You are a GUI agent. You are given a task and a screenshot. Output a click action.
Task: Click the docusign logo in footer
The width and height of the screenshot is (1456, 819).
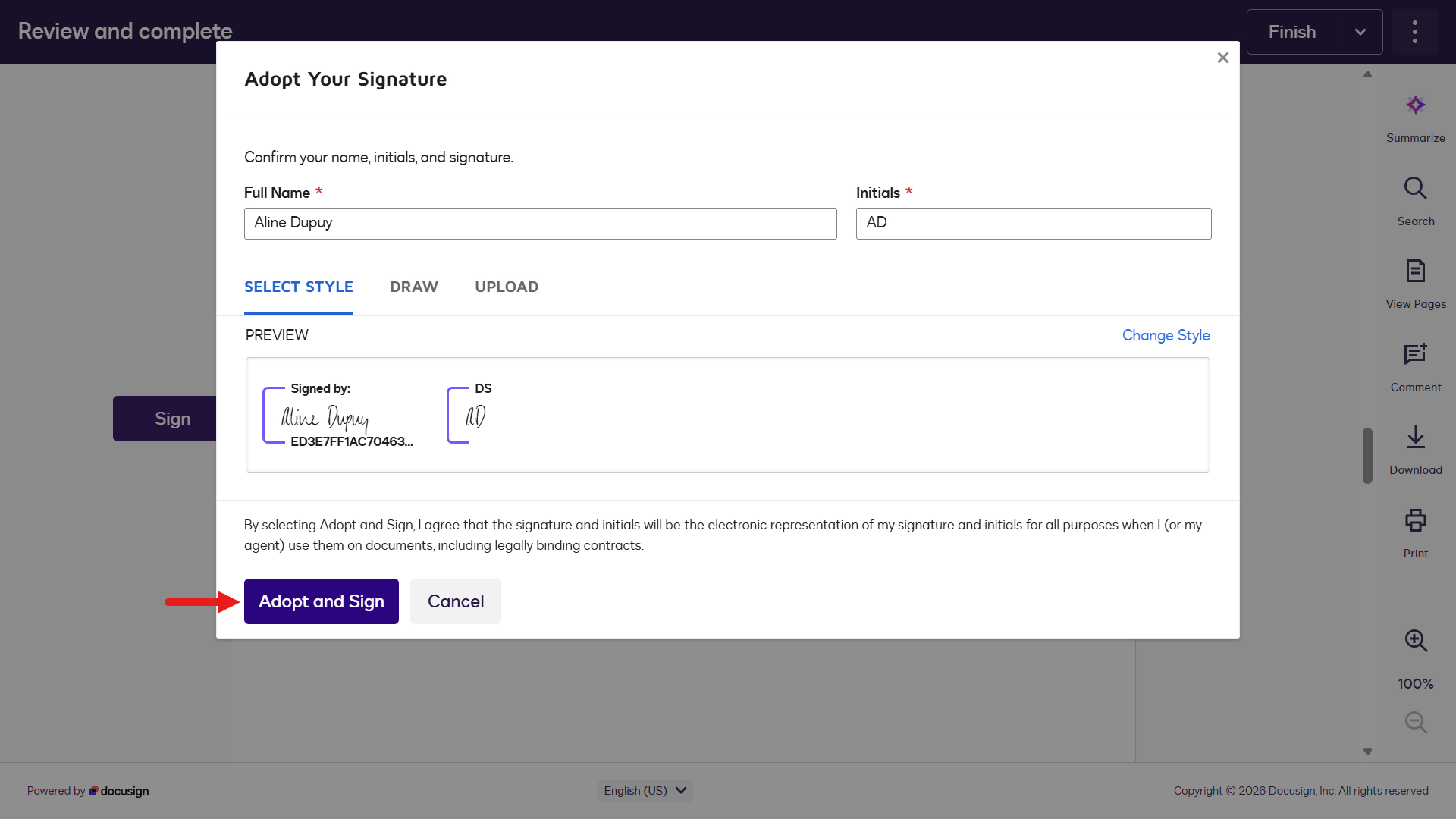[119, 791]
